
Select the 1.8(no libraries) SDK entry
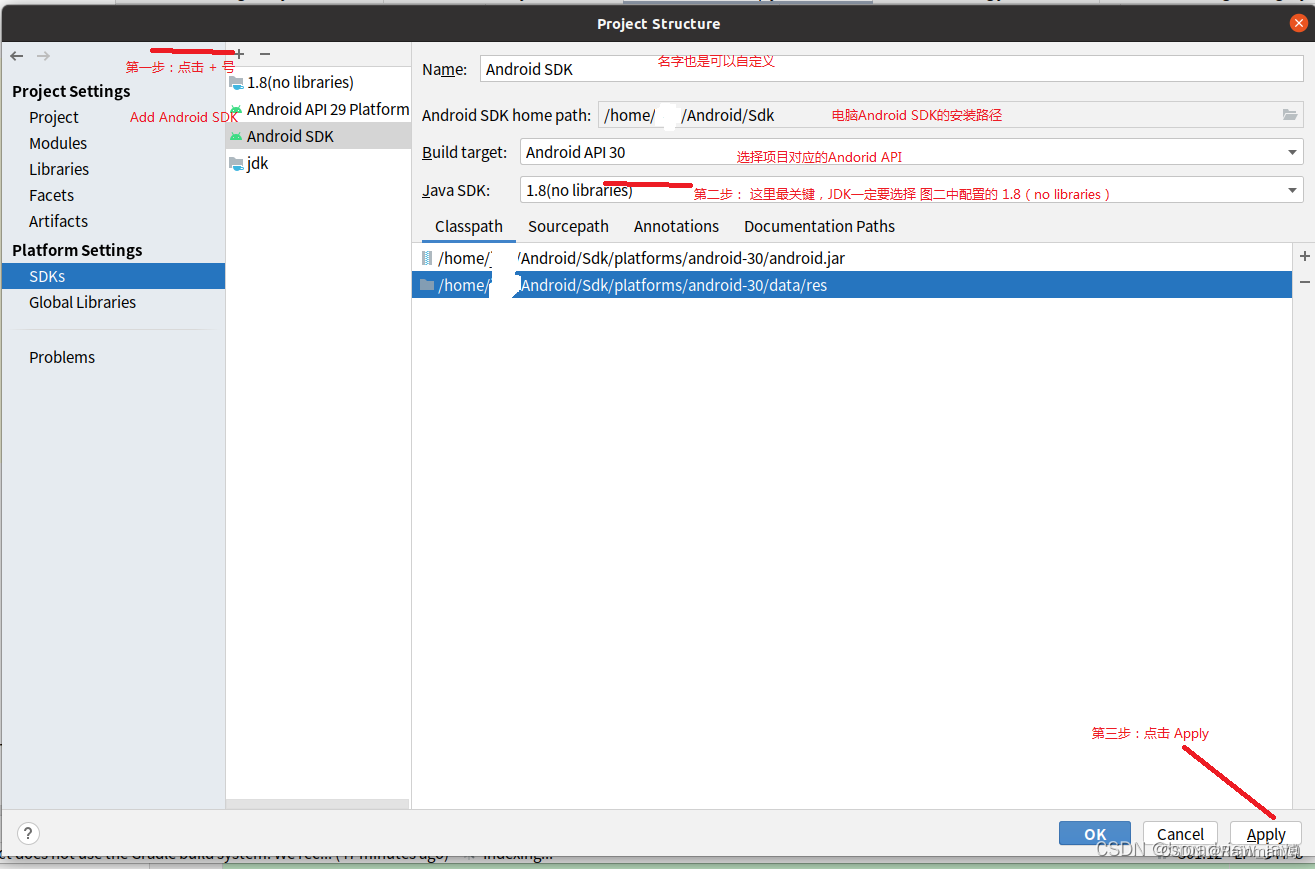[318, 82]
